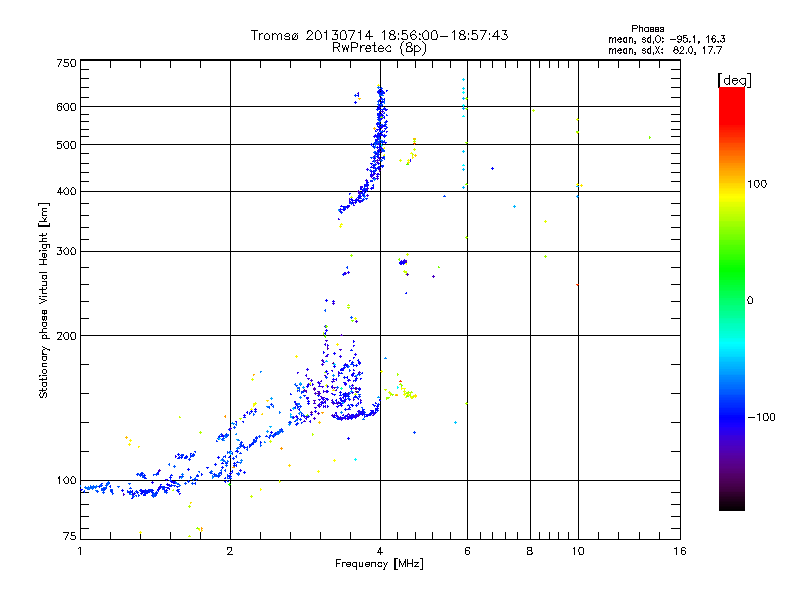Click the y-axis tick label '75'

(x=70, y=536)
